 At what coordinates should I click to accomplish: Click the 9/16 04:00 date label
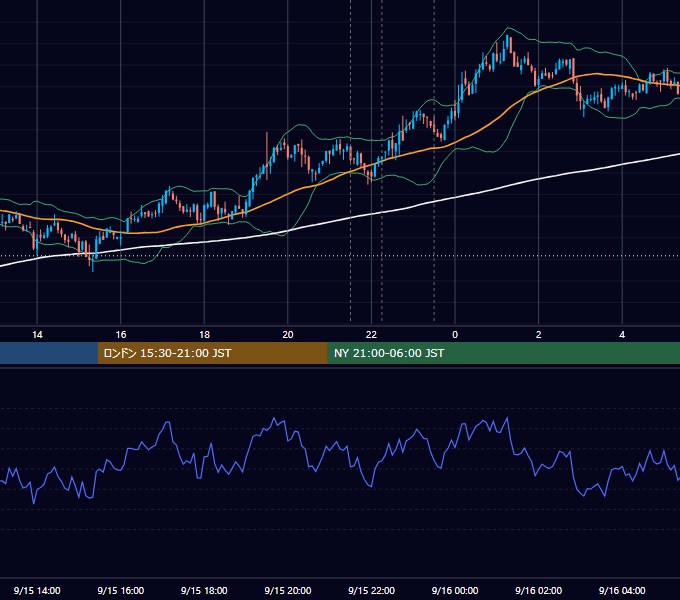tap(622, 590)
